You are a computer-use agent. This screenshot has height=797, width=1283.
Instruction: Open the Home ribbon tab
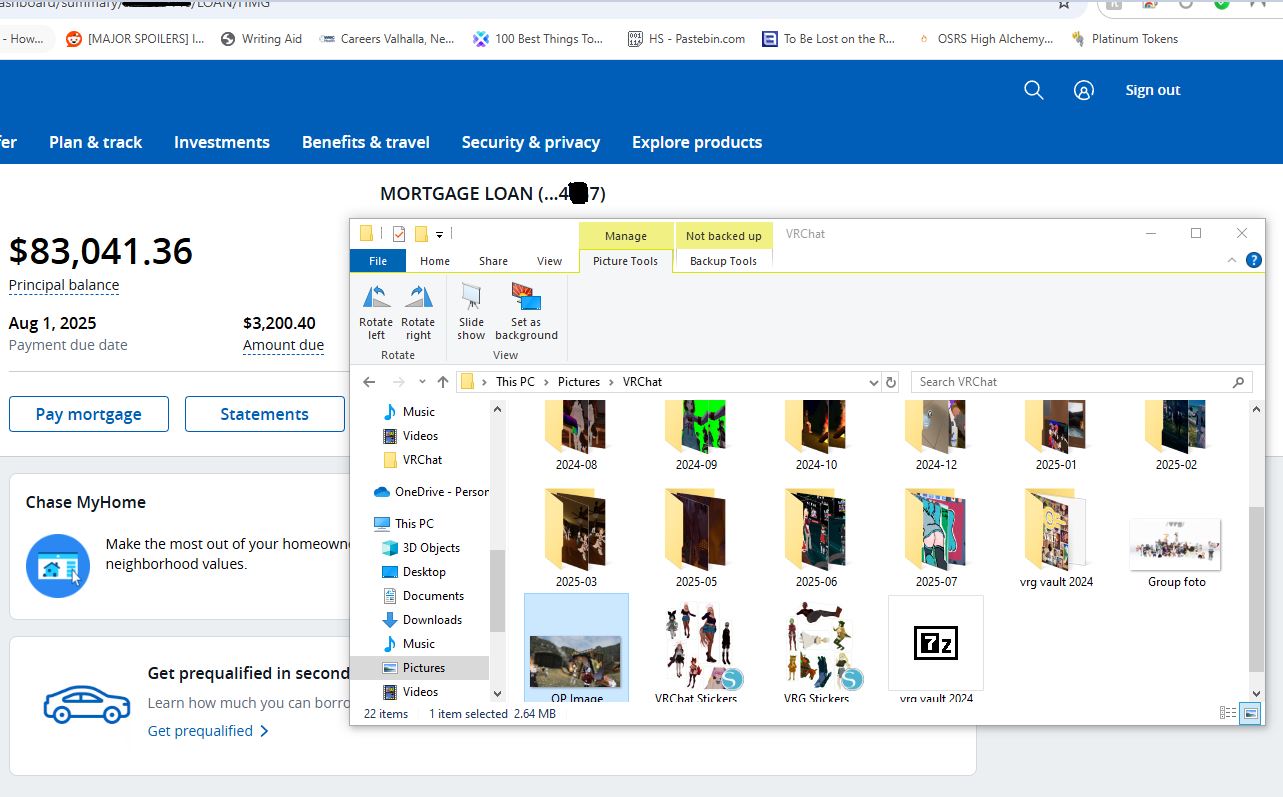coord(435,261)
